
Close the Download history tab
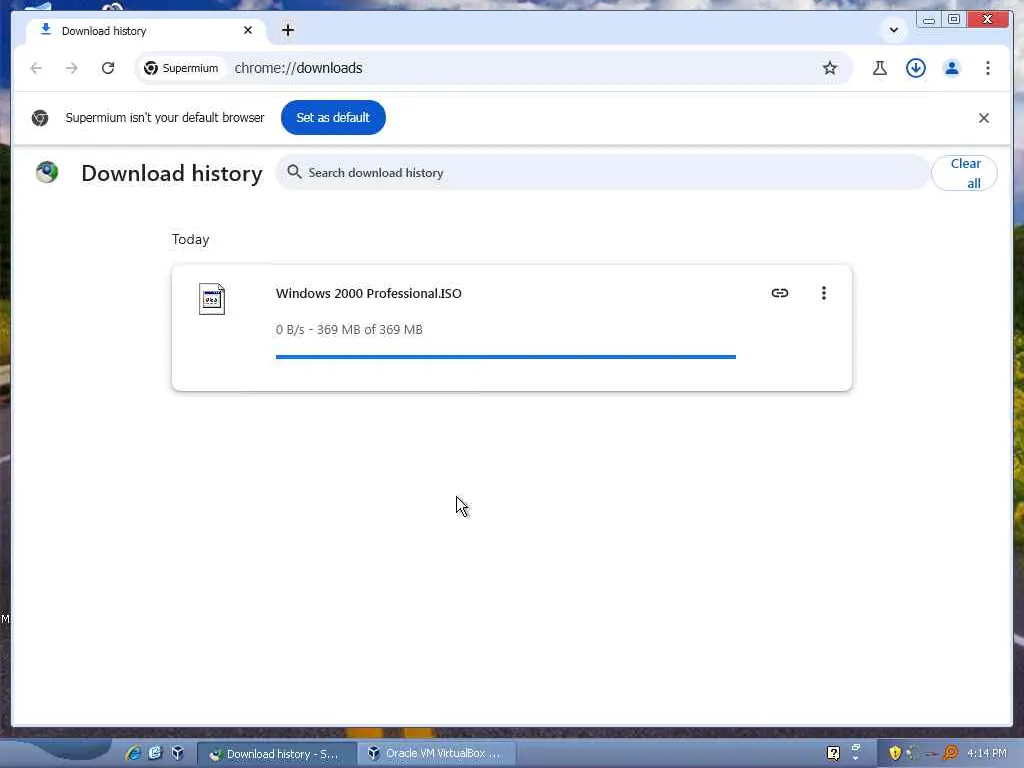(x=248, y=31)
